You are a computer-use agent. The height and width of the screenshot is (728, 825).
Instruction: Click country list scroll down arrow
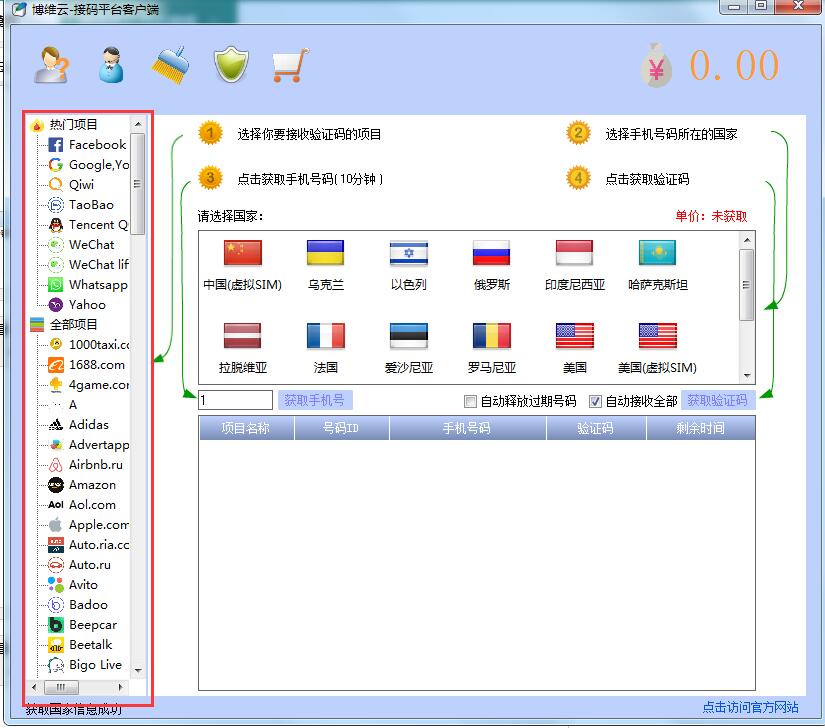[747, 376]
